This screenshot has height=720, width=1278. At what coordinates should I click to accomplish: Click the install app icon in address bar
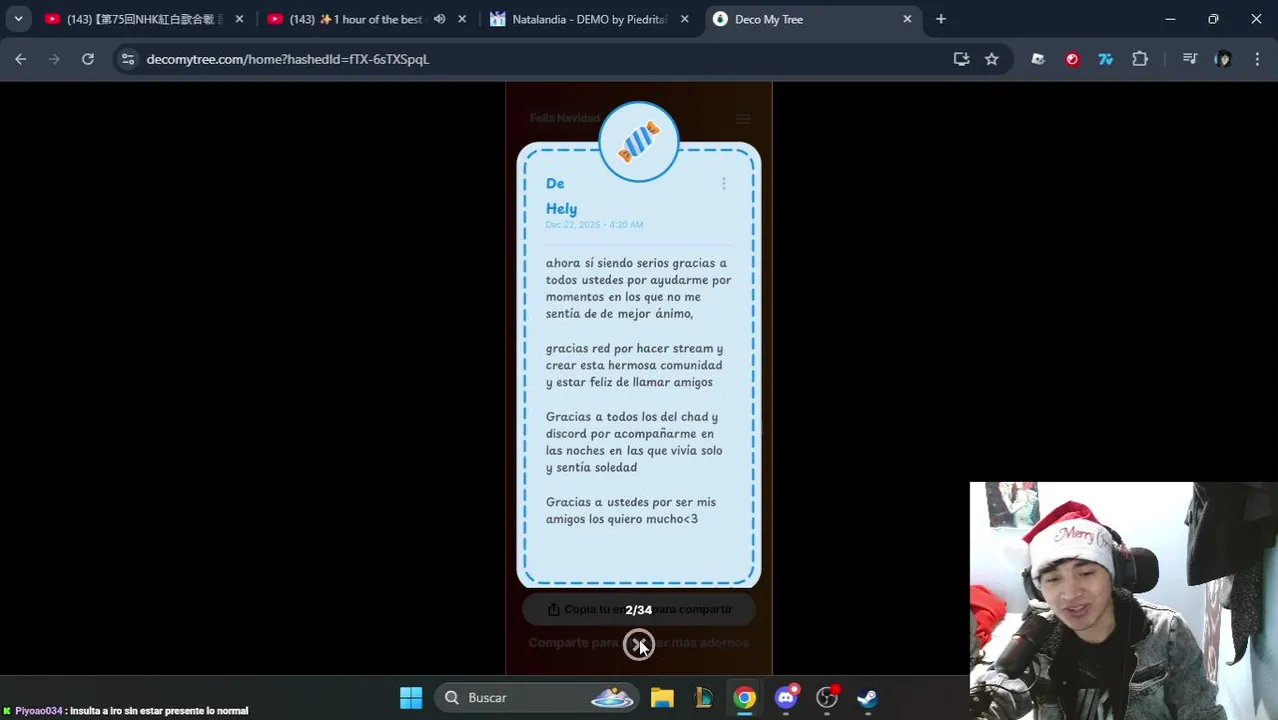961,59
